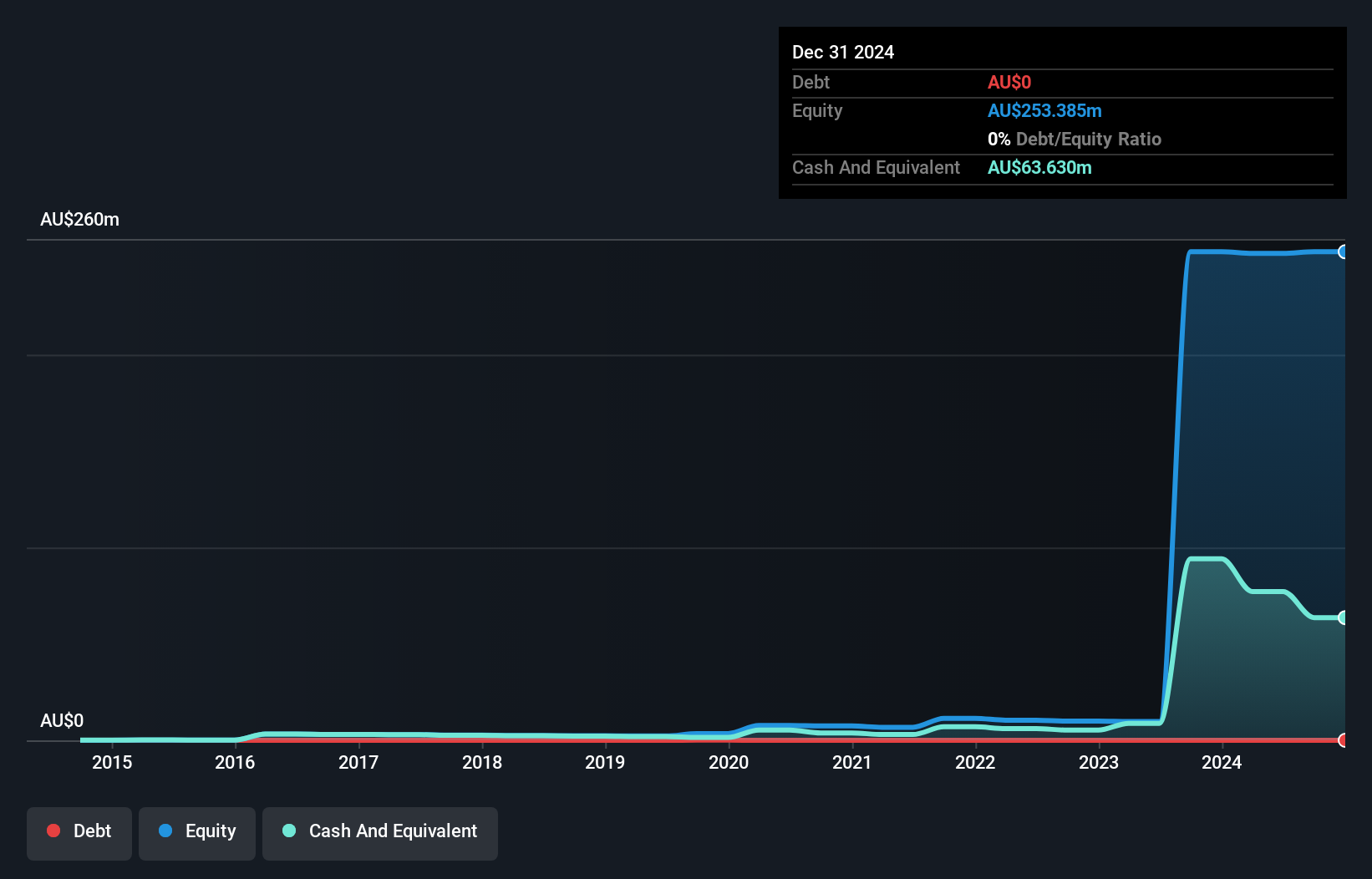This screenshot has width=1372, height=879.
Task: Click the blue dot in Equity legend
Action: tap(165, 831)
